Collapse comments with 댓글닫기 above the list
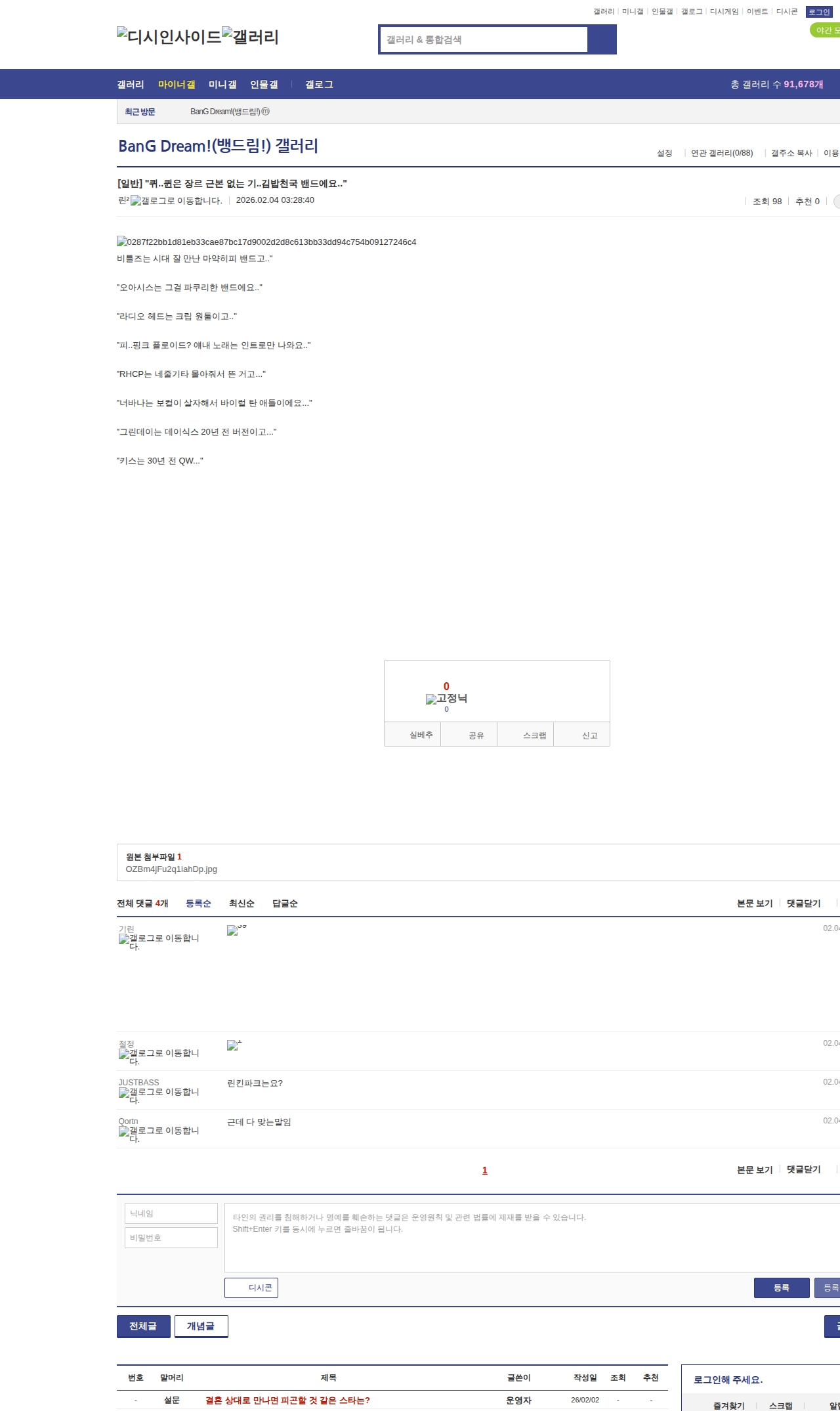The image size is (840, 1411). point(804,903)
